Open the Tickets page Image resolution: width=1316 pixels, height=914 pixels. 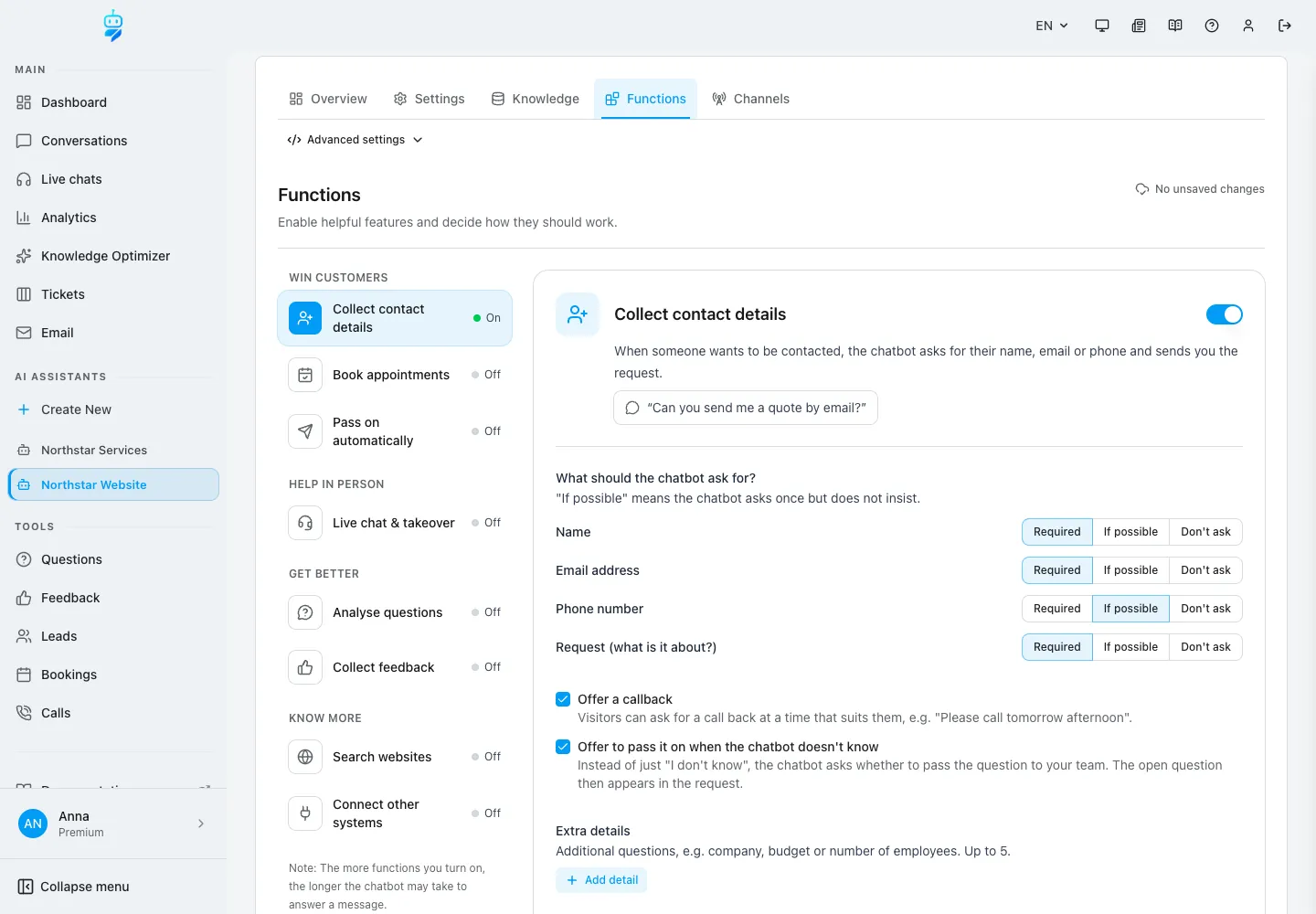coord(113,294)
